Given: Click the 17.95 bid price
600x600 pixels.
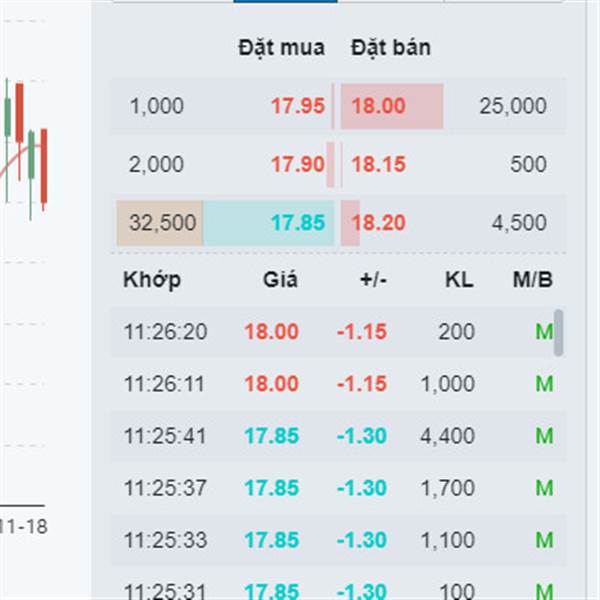Looking at the screenshot, I should point(297,106).
